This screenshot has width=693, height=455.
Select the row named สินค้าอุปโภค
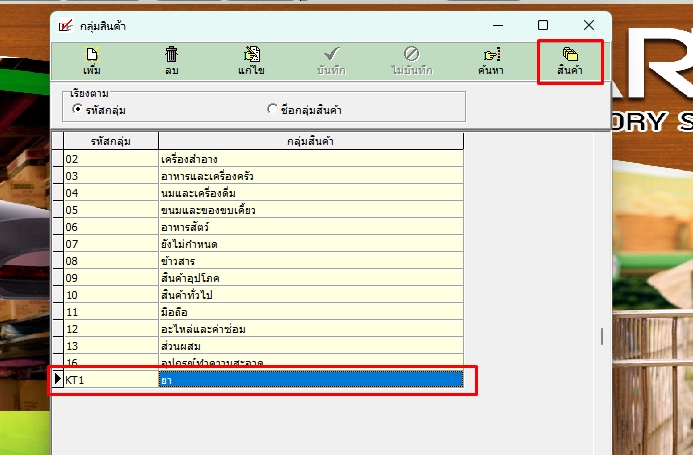[x=258, y=278]
